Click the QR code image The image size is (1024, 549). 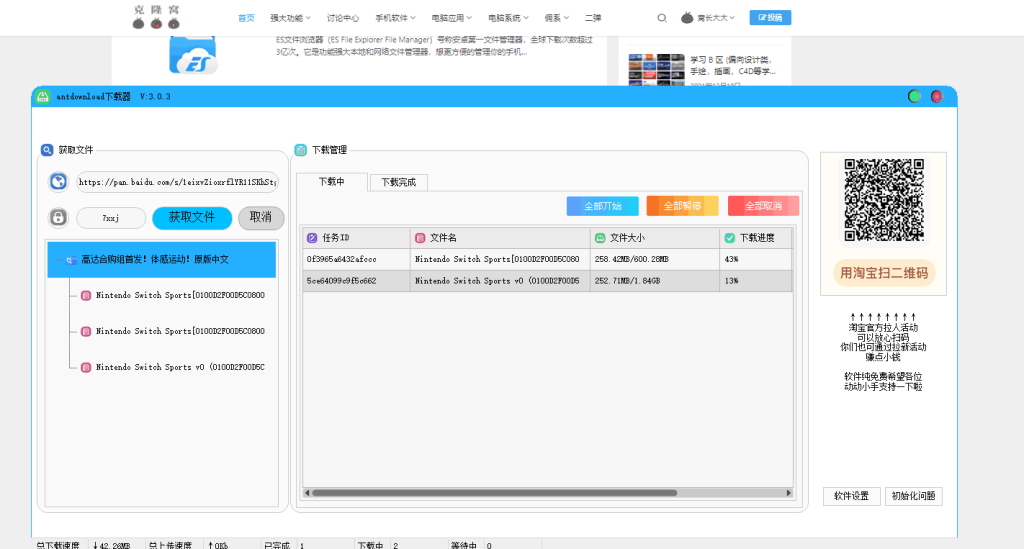pyautogui.click(x=884, y=200)
